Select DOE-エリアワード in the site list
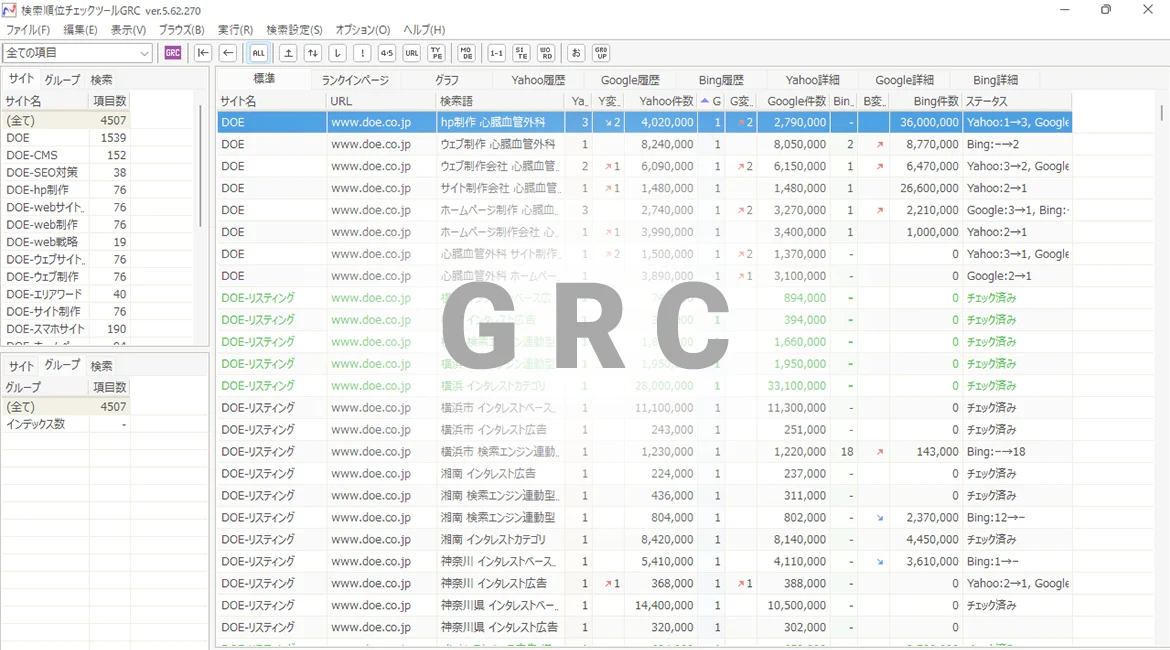Image resolution: width=1170 pixels, height=650 pixels. [66, 294]
